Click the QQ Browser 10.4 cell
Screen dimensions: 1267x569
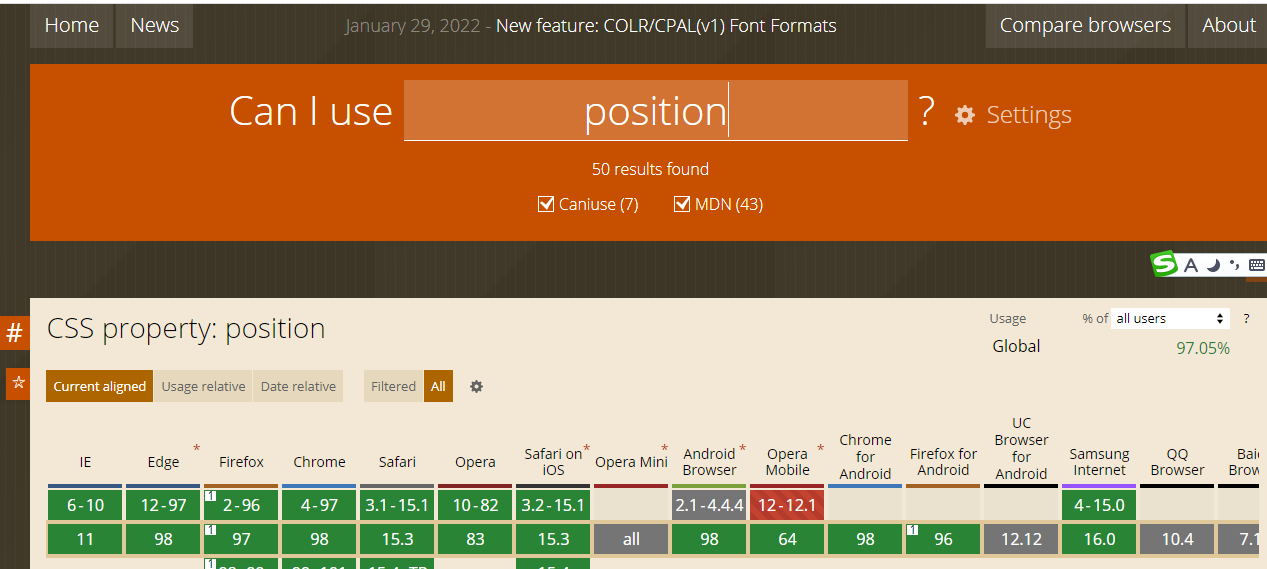tap(1177, 539)
